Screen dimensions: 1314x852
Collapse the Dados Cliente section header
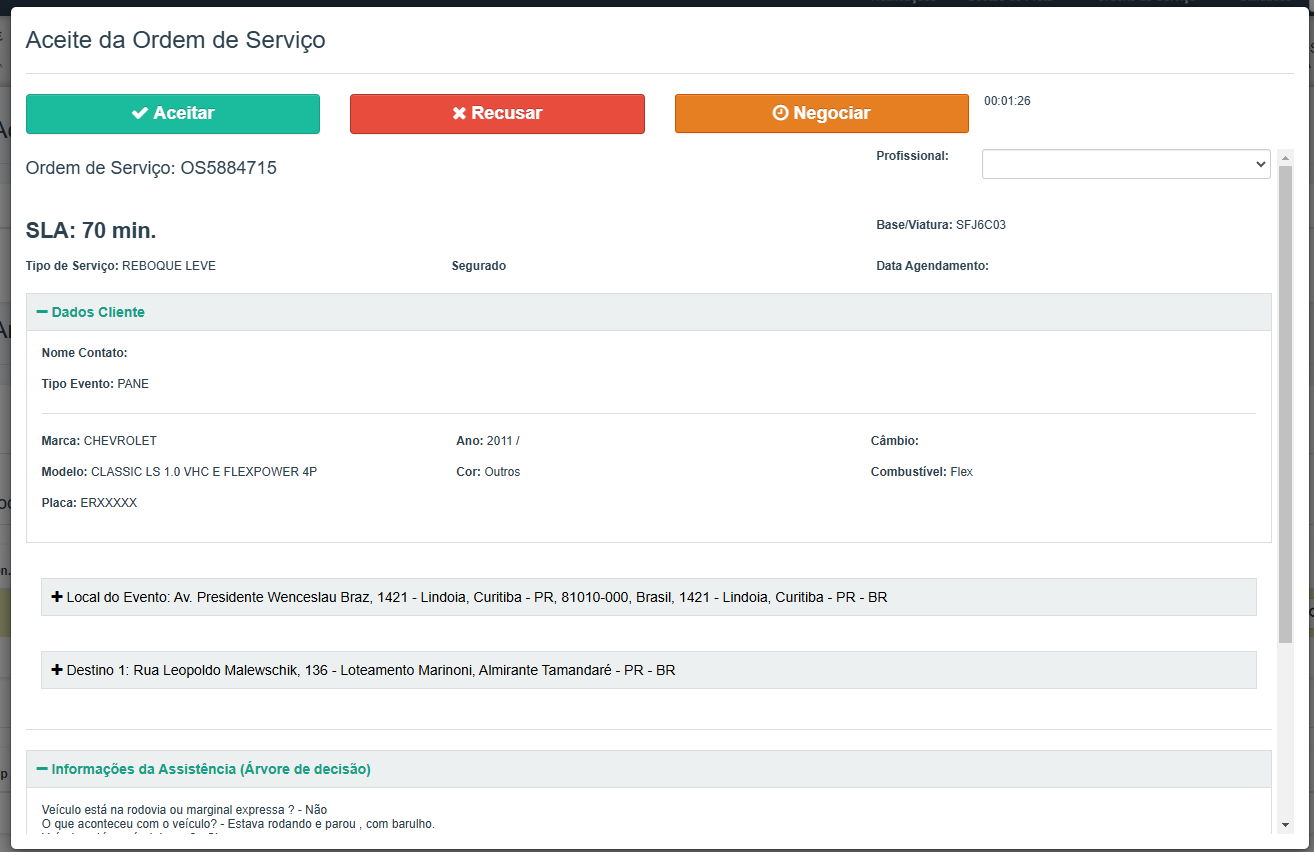tap(98, 312)
